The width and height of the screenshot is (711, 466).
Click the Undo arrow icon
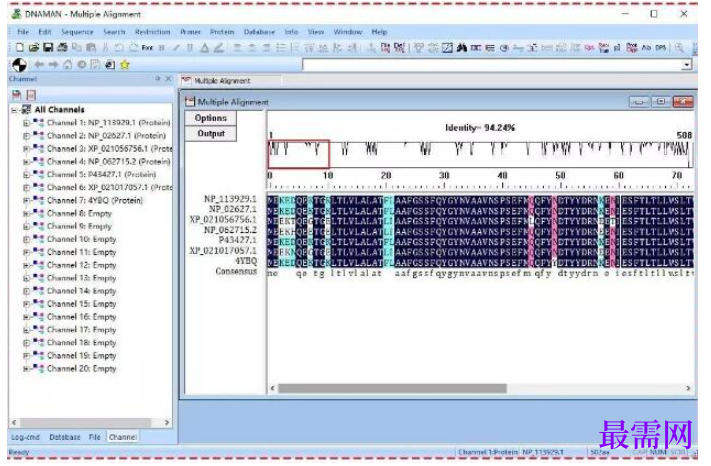119,48
